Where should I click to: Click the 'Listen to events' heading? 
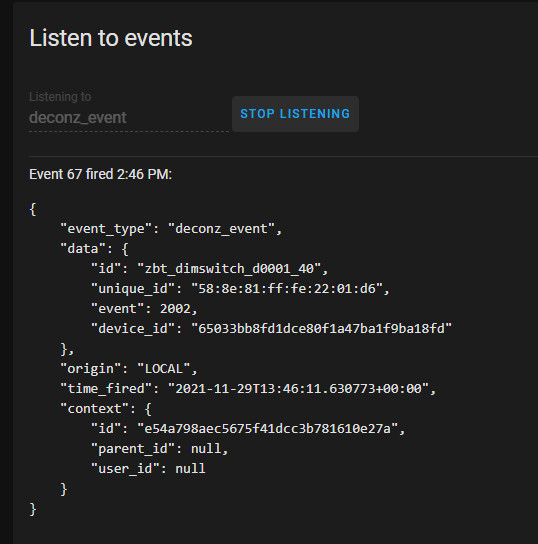tap(111, 38)
